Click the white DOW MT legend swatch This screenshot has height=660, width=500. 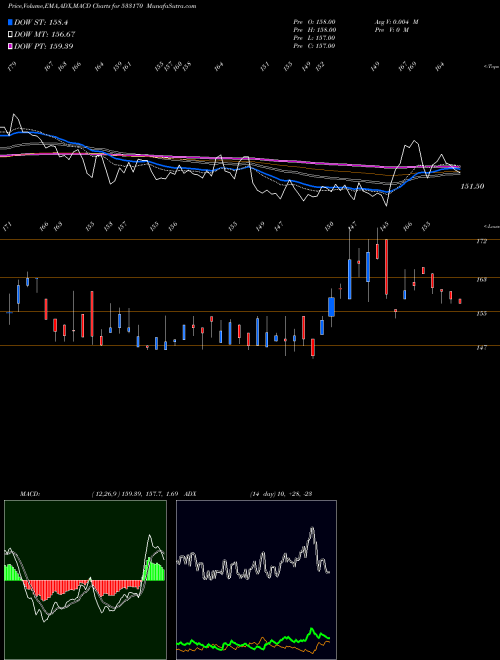pos(10,35)
